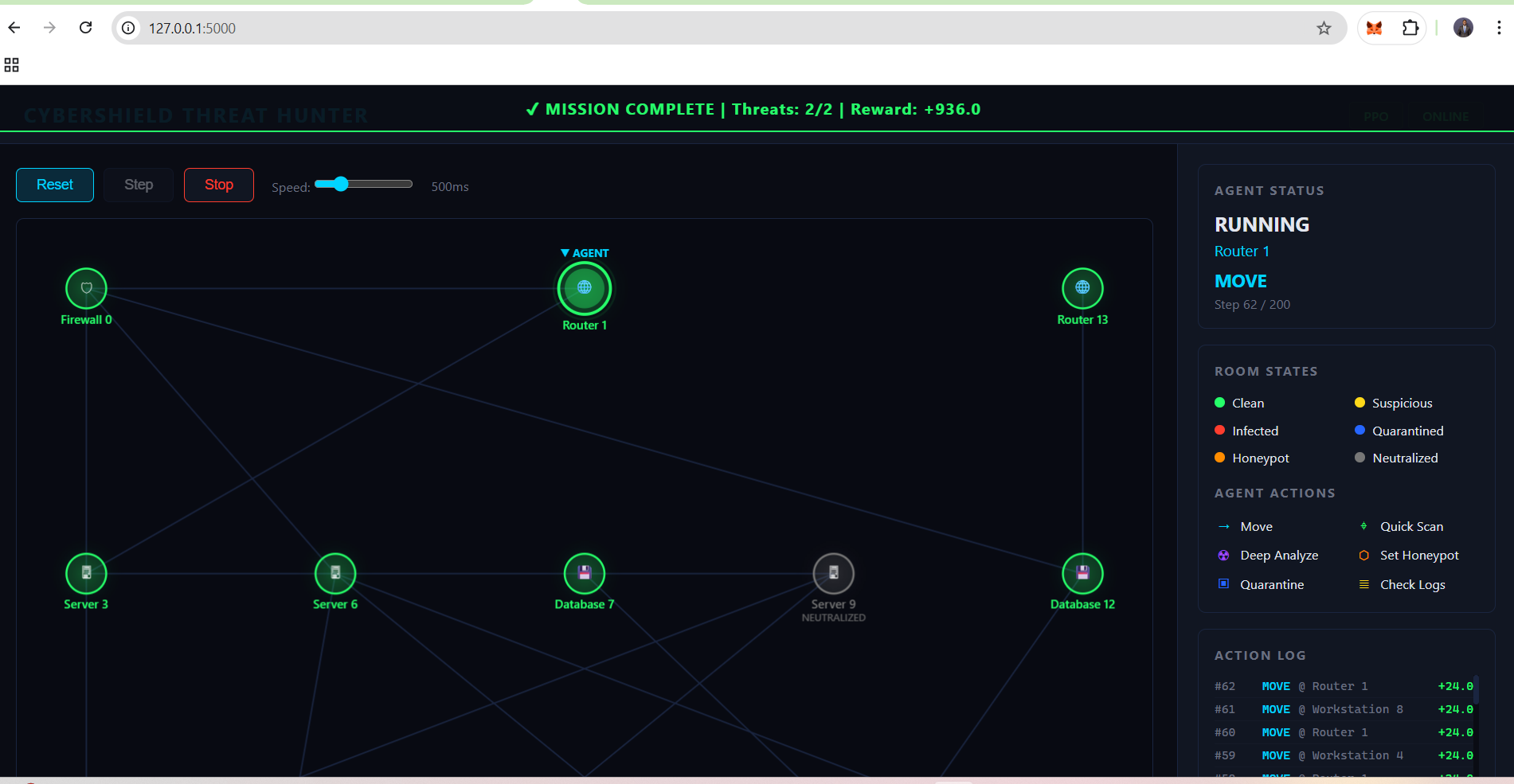Click the MISSION COMPLETE banner text
Image resolution: width=1514 pixels, height=784 pixels.
[x=753, y=109]
